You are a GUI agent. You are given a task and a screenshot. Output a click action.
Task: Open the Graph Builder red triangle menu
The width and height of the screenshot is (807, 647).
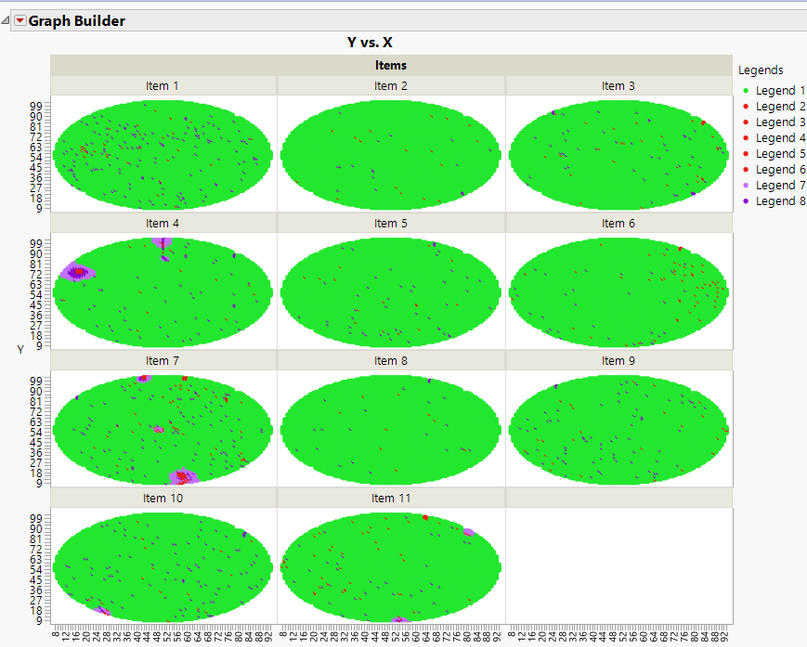[20, 21]
